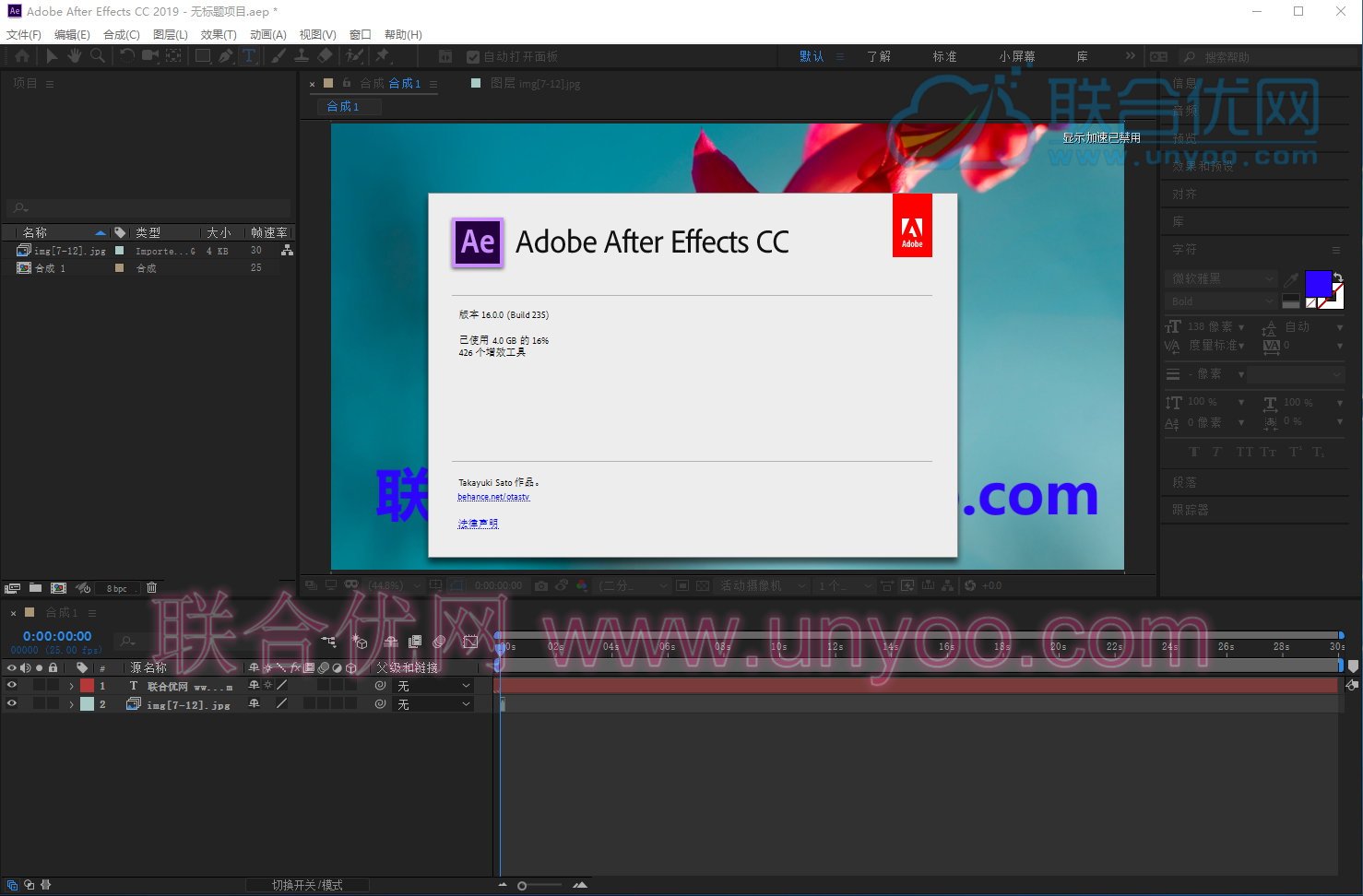Select the Brush tool

click(278, 56)
